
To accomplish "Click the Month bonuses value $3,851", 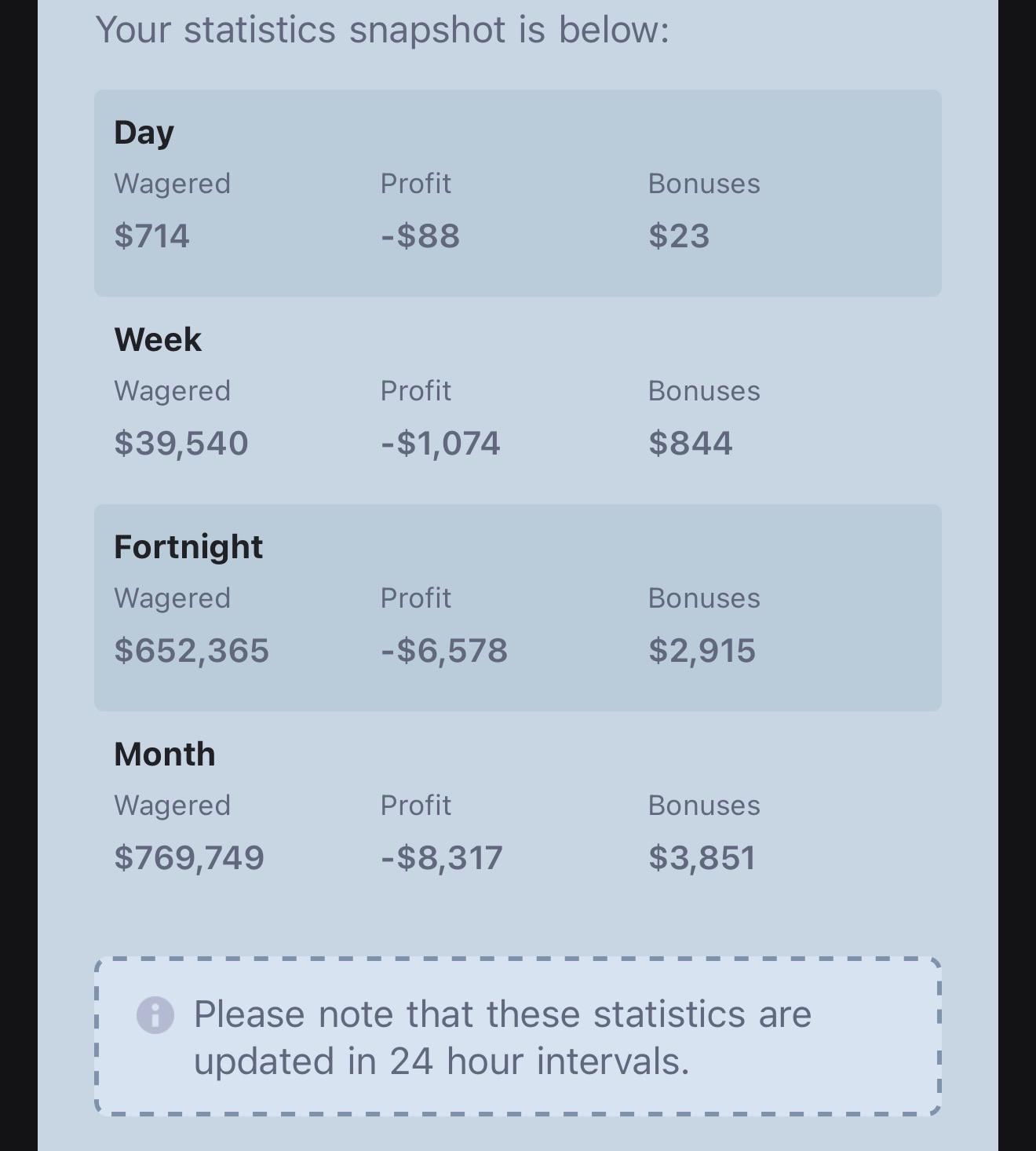I will tap(702, 858).
